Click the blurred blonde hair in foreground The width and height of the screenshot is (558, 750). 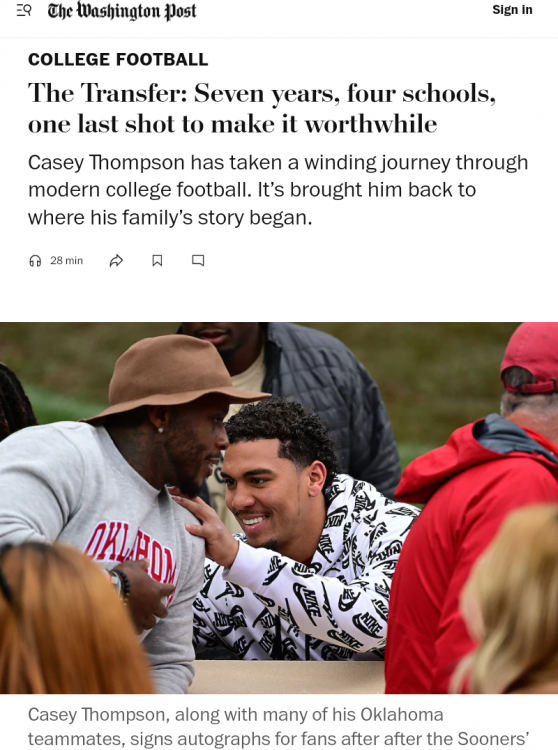(x=507, y=603)
